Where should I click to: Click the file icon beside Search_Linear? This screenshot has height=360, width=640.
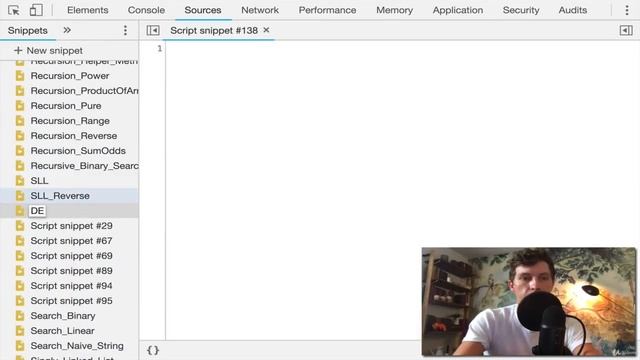pyautogui.click(x=20, y=331)
